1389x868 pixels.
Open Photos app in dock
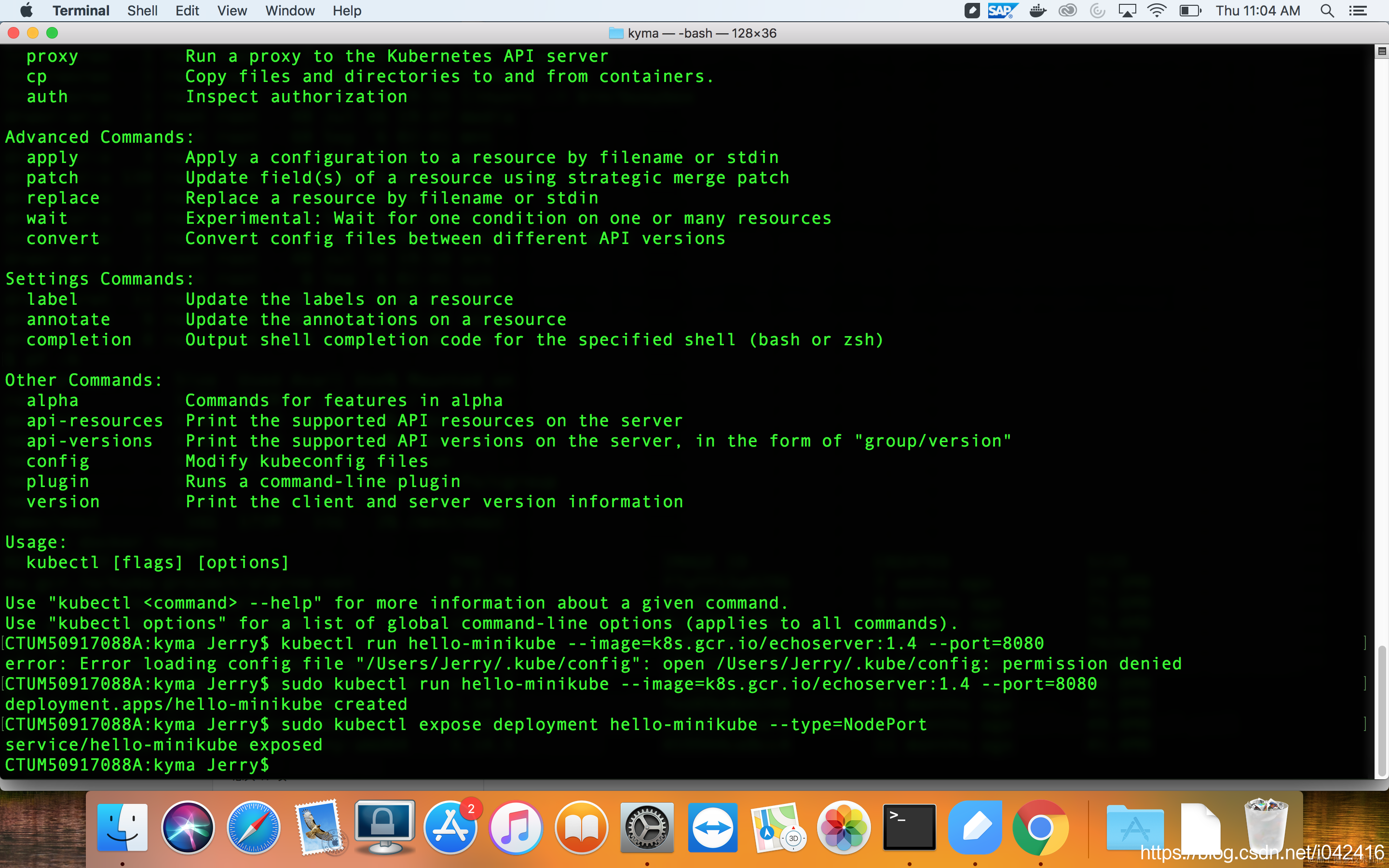point(843,828)
